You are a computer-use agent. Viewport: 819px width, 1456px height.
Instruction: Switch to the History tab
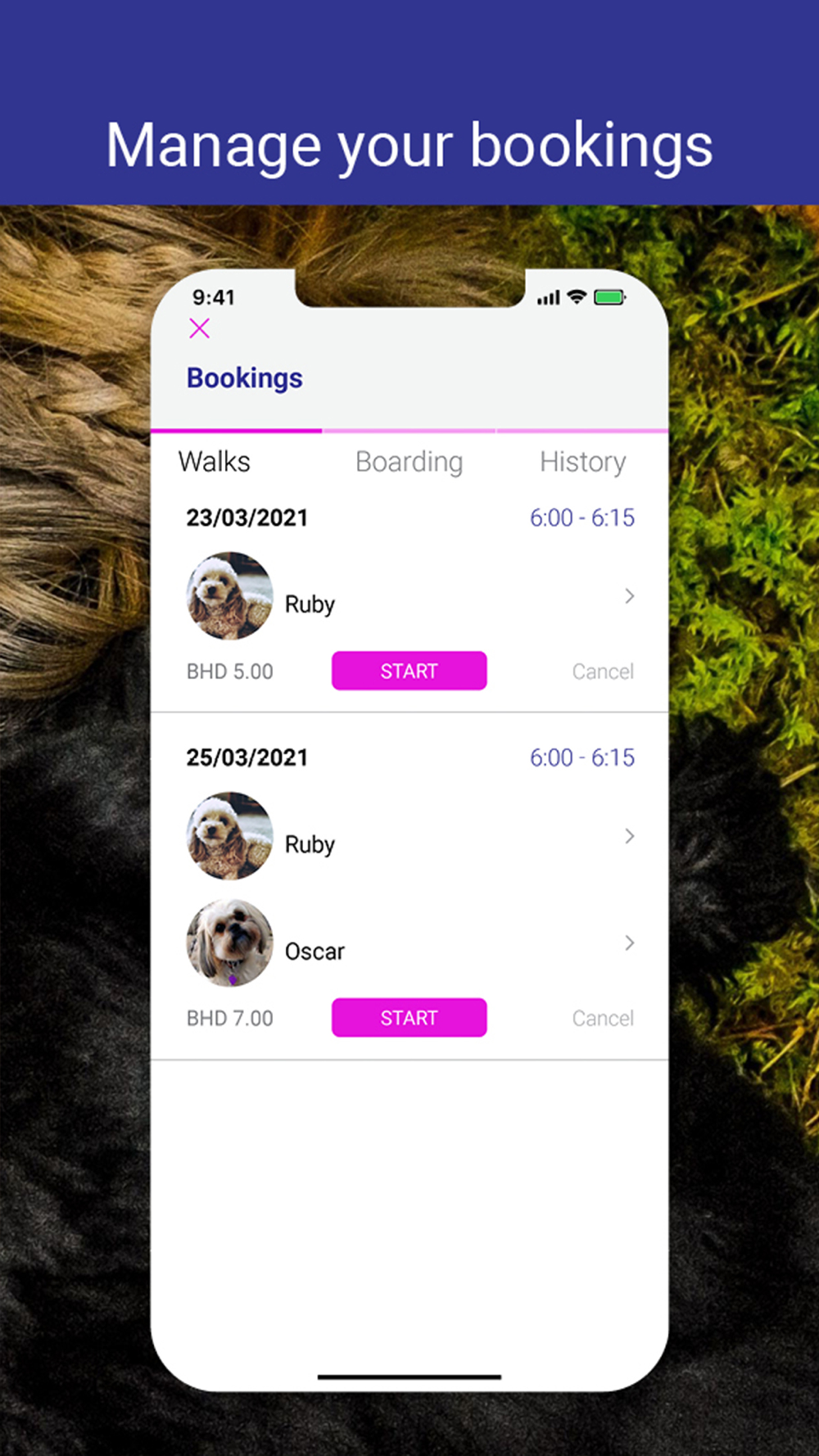click(582, 463)
